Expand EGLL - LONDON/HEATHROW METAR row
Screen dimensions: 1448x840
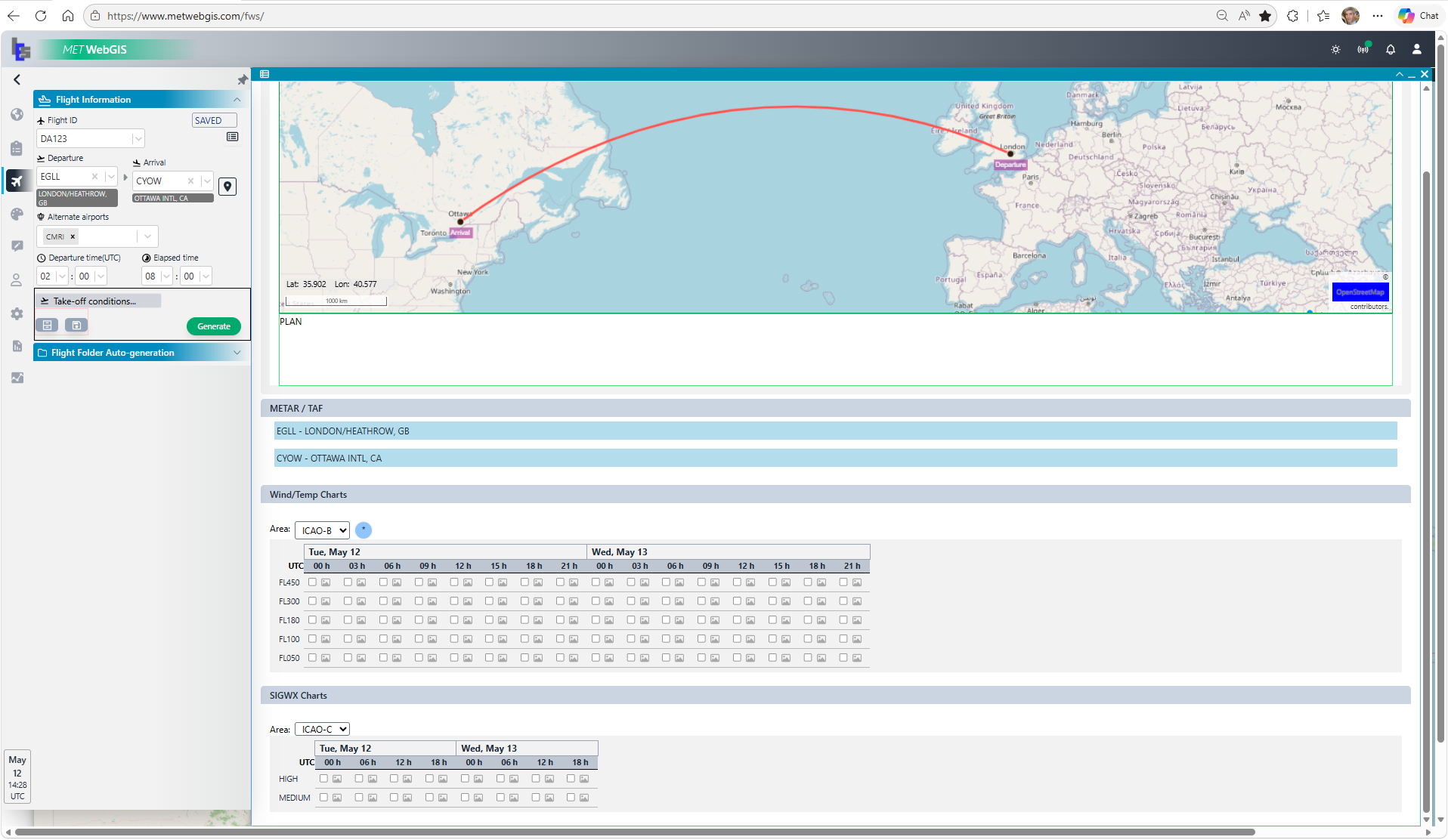click(x=835, y=431)
